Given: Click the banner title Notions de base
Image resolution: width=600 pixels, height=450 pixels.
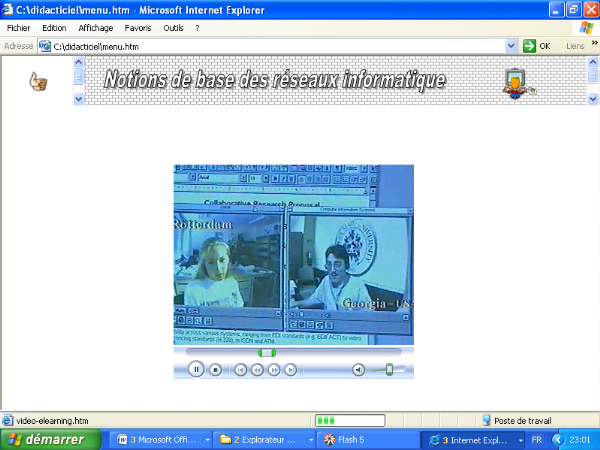Looking at the screenshot, I should point(275,80).
